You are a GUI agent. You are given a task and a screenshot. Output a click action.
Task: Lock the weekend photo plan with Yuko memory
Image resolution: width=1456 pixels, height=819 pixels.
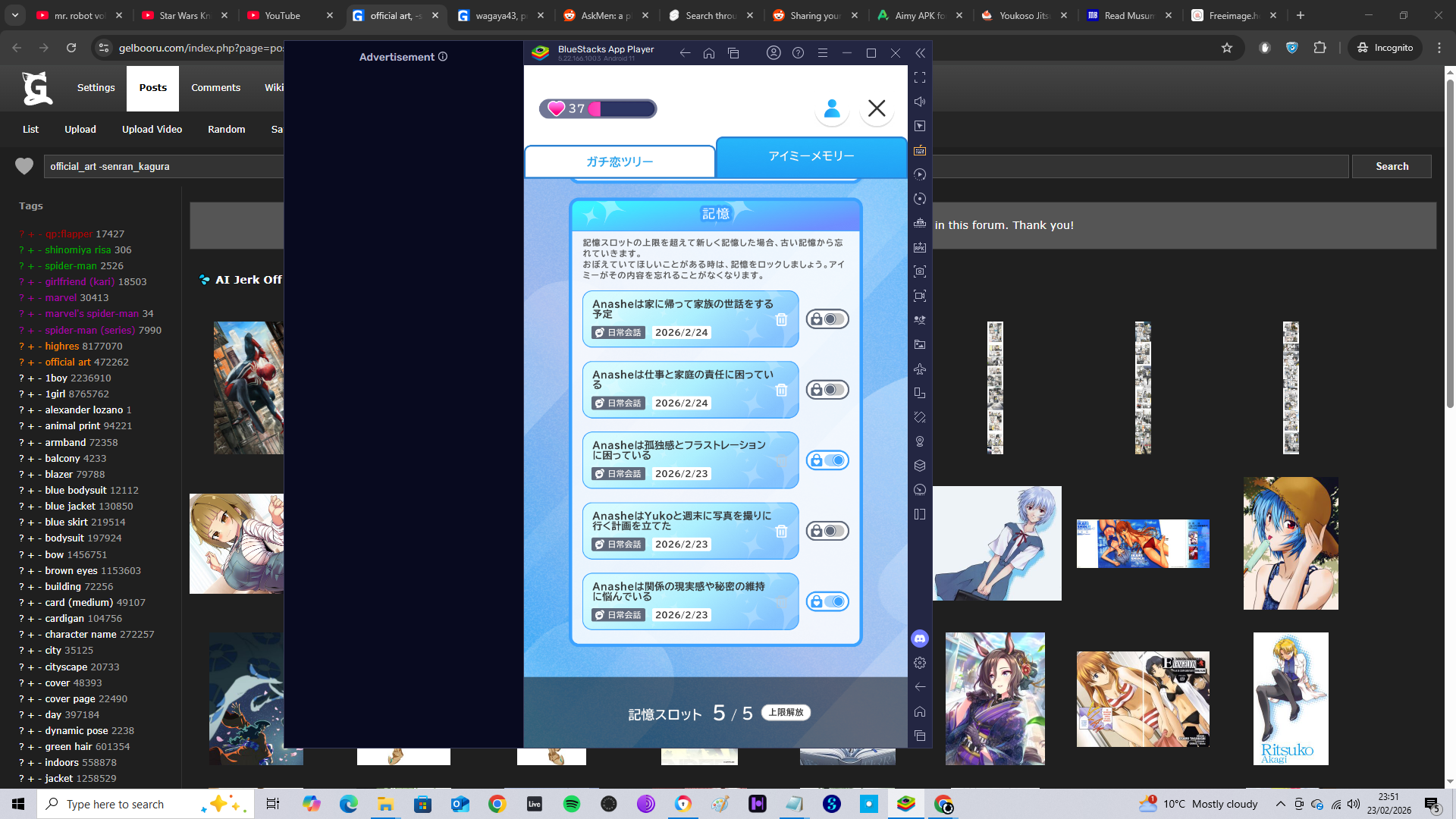click(x=827, y=531)
